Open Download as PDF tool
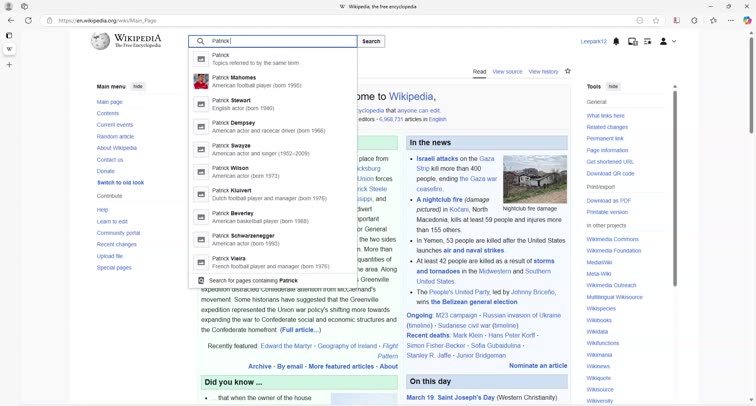 pyautogui.click(x=608, y=201)
